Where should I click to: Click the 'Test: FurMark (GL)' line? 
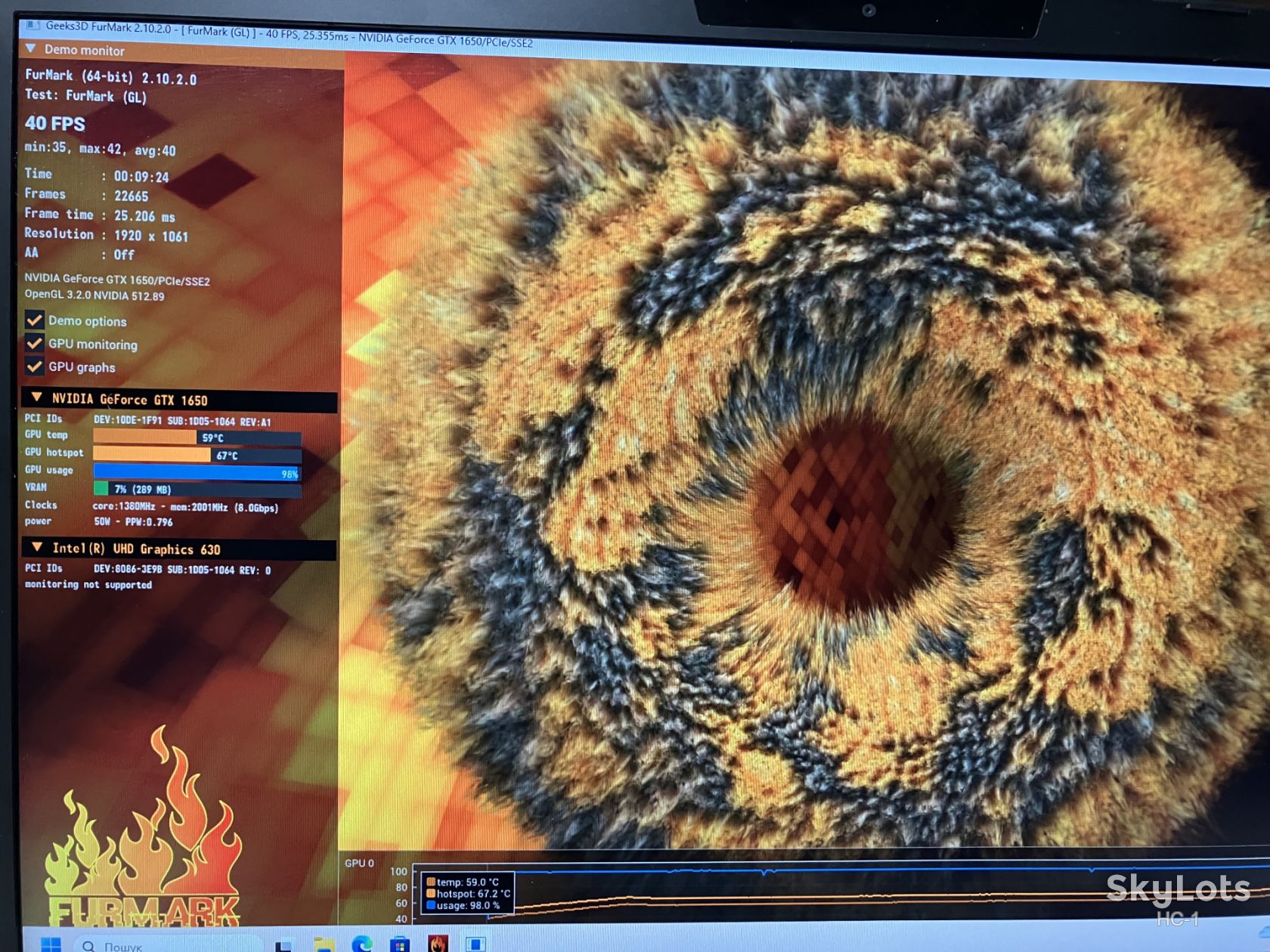click(85, 95)
